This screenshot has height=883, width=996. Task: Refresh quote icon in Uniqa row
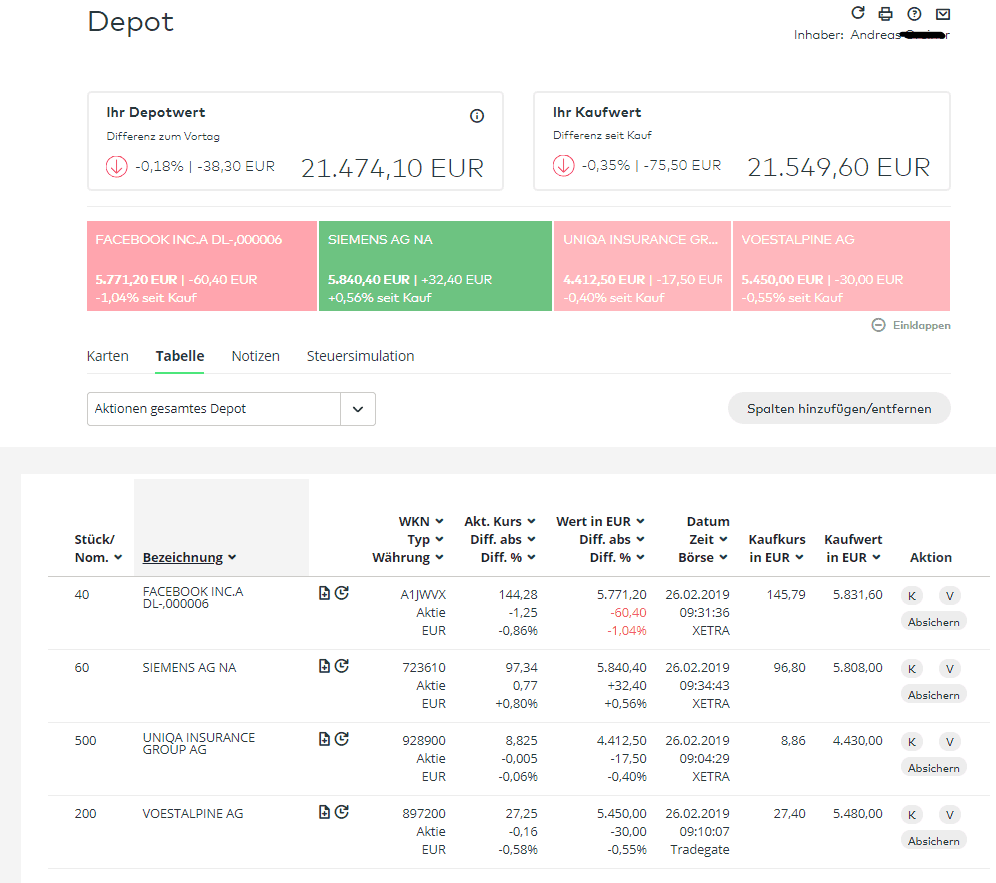click(x=342, y=739)
